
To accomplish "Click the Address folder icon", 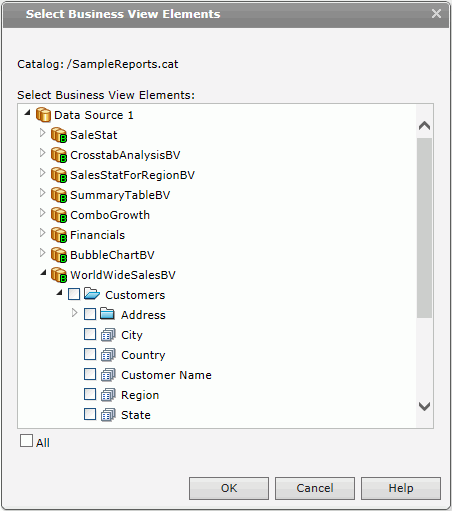I will (x=108, y=314).
